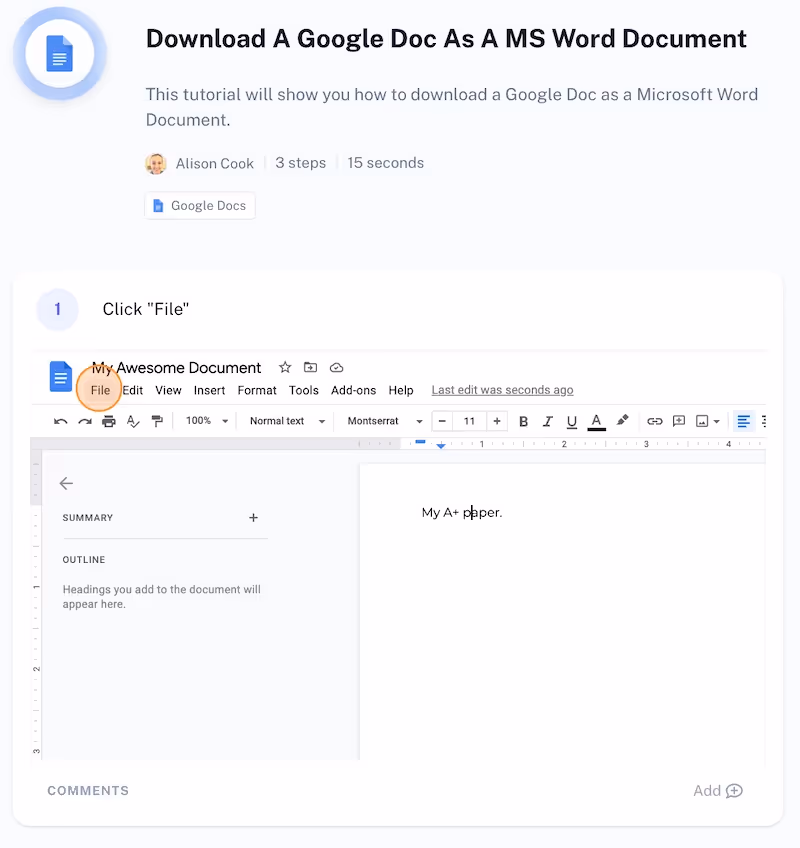
Task: Click the My Awesome Document title
Action: click(x=176, y=368)
